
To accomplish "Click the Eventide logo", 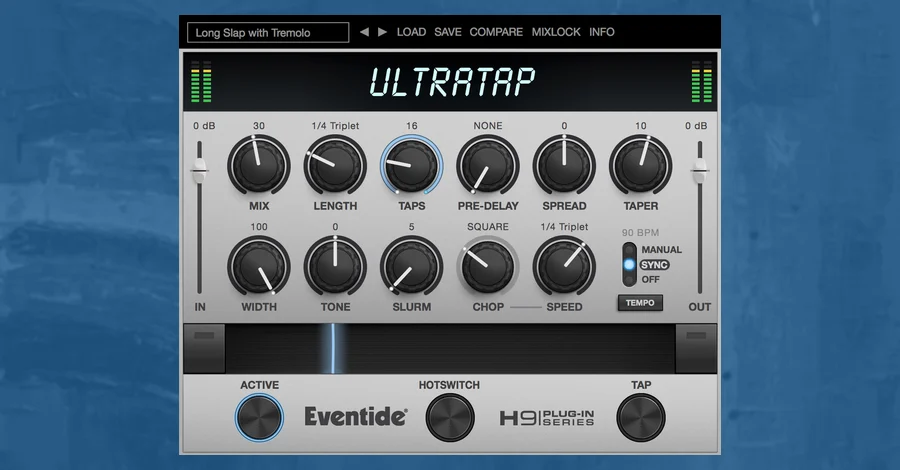I will click(356, 417).
